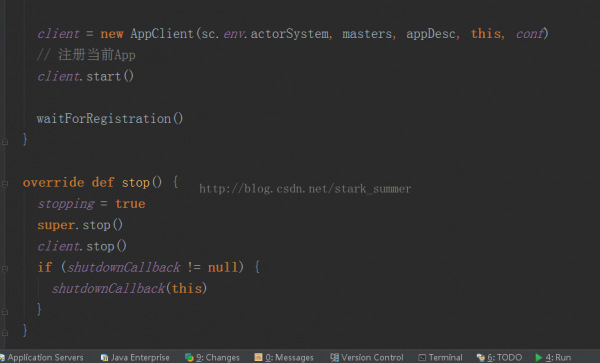Open the 0: Messages tool window
This screenshot has height=363, width=600.
[x=284, y=357]
